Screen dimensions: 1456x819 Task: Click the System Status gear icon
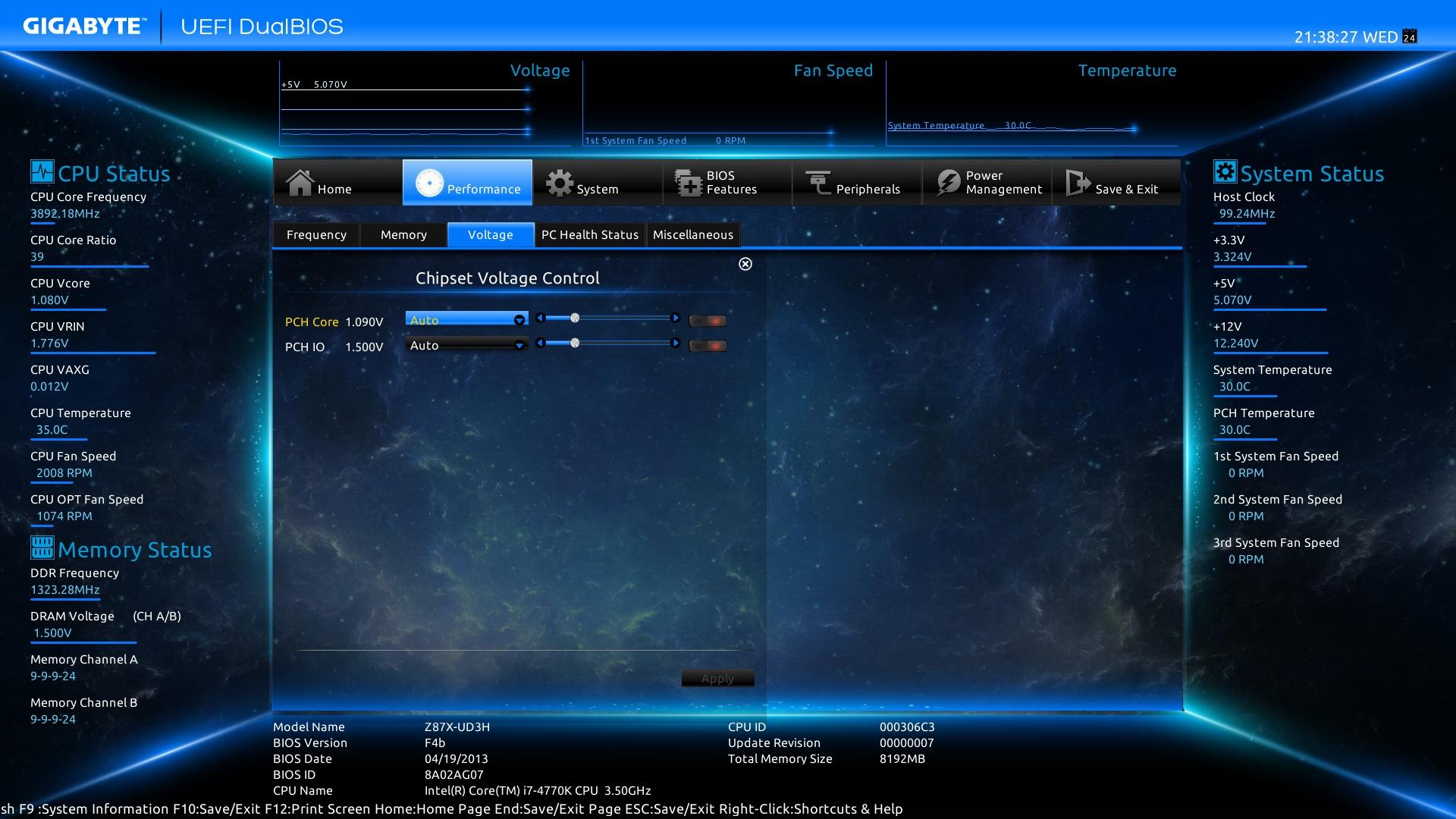coord(1225,171)
